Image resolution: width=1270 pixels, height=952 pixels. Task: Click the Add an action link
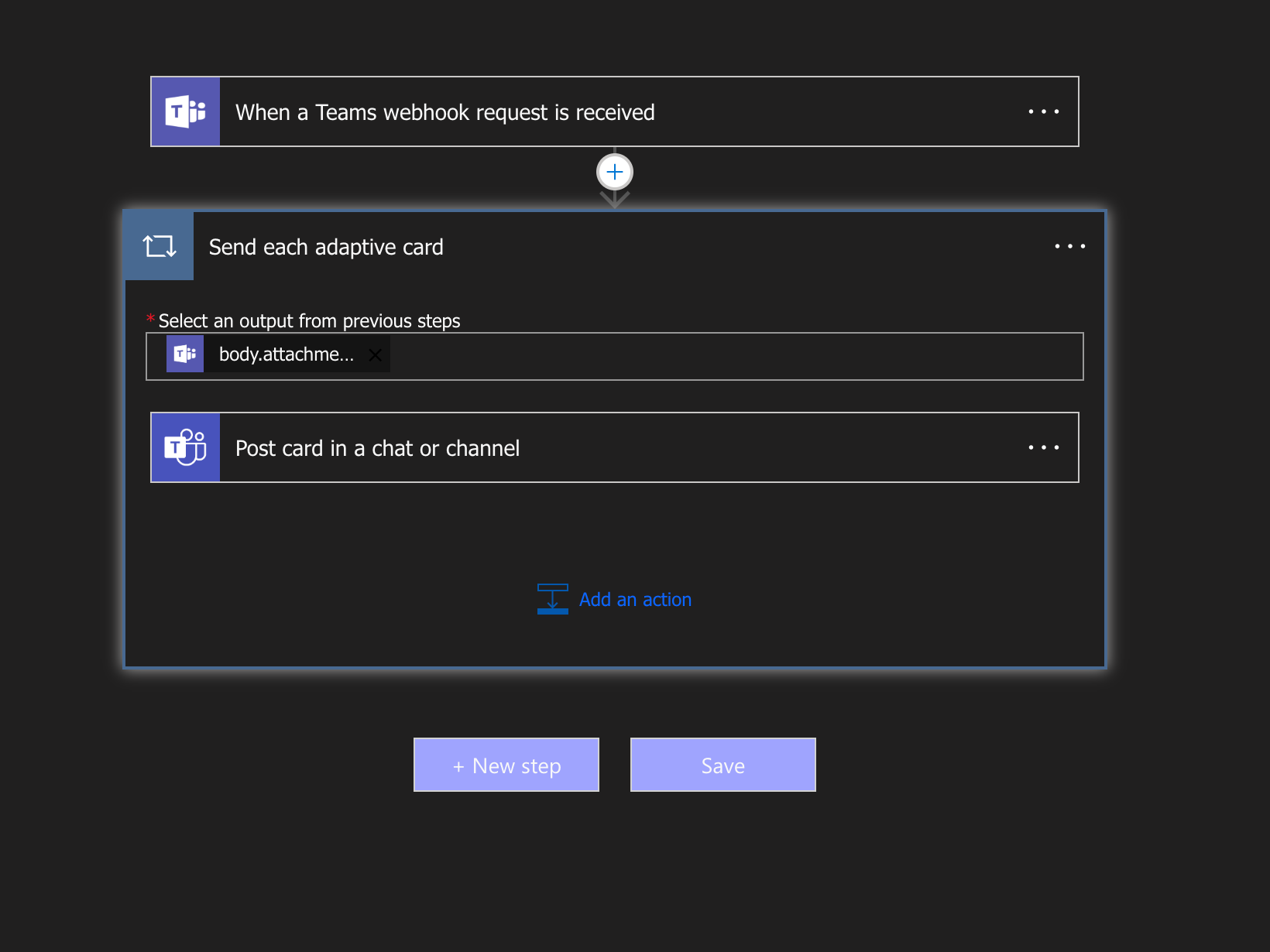[635, 600]
